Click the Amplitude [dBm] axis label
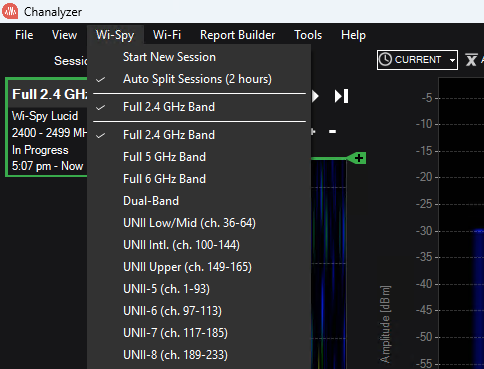Image resolution: width=484 pixels, height=369 pixels. [385, 324]
